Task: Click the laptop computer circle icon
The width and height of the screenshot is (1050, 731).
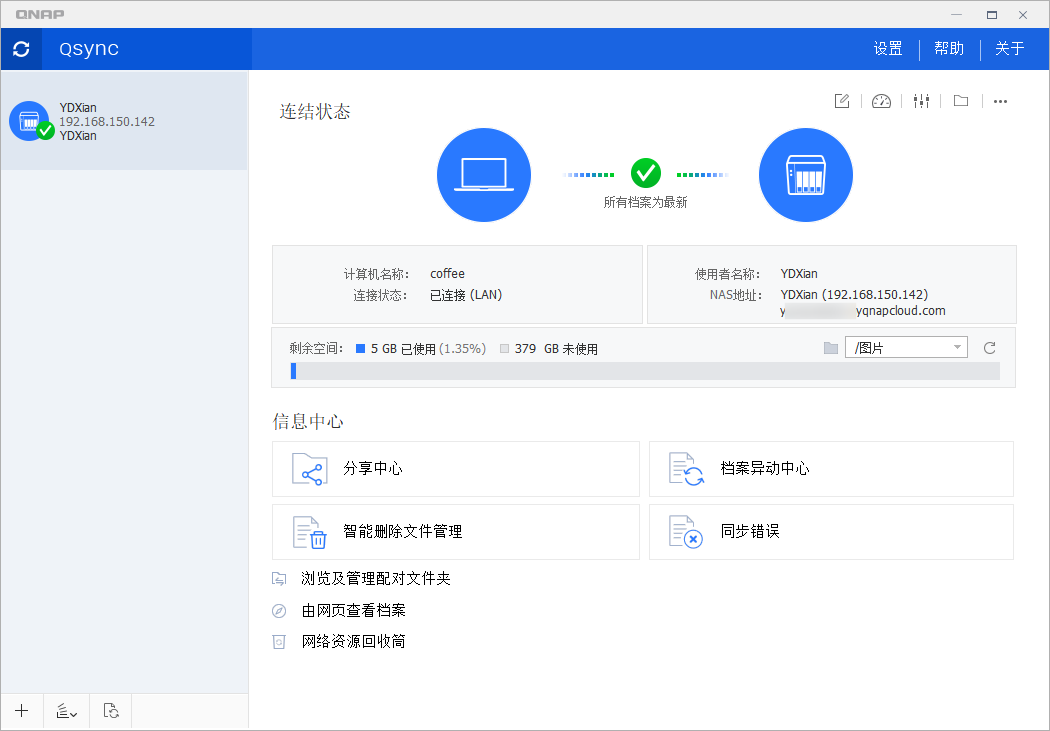Action: 484,175
